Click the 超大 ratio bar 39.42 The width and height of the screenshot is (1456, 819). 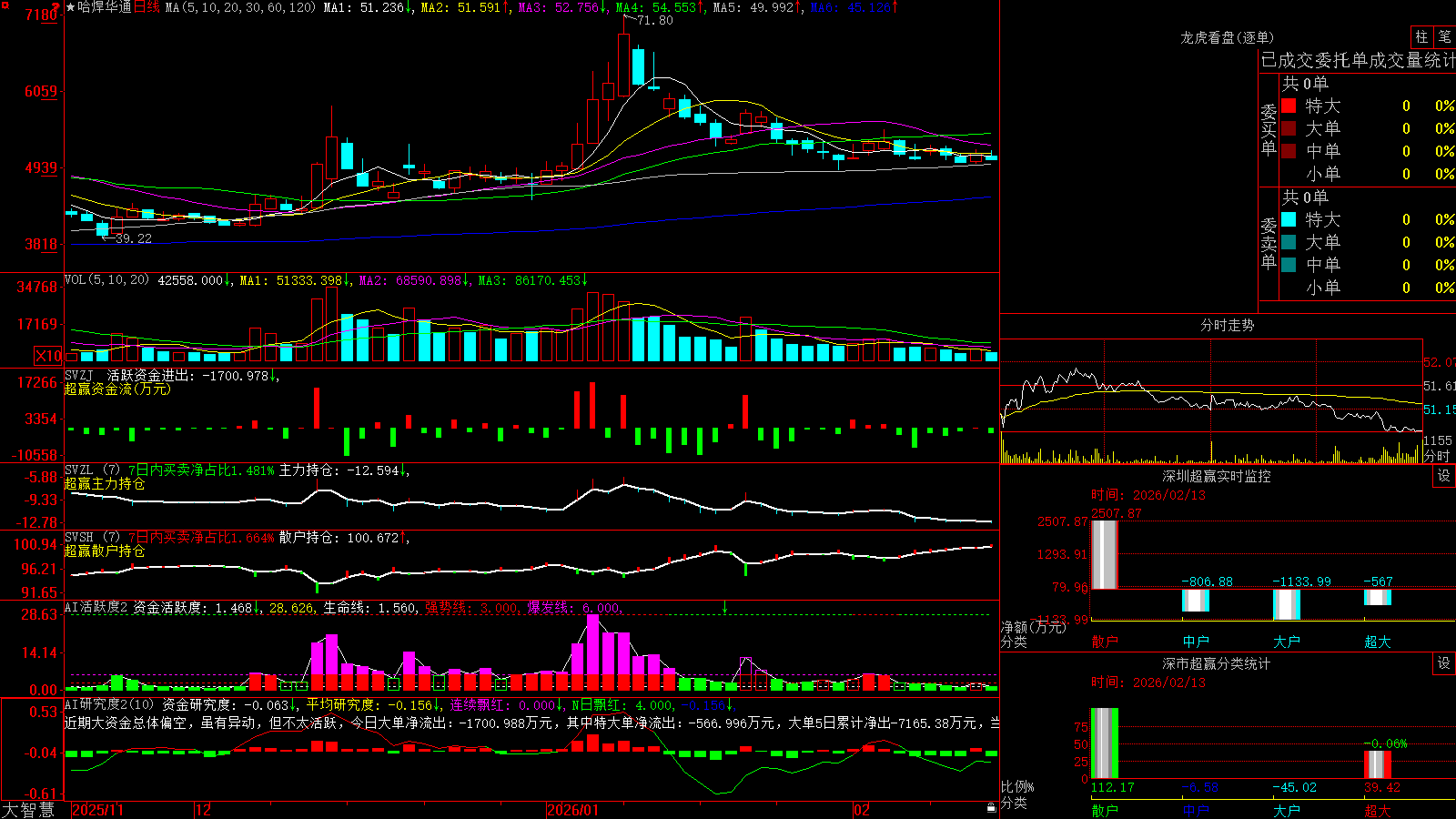pos(1377,764)
